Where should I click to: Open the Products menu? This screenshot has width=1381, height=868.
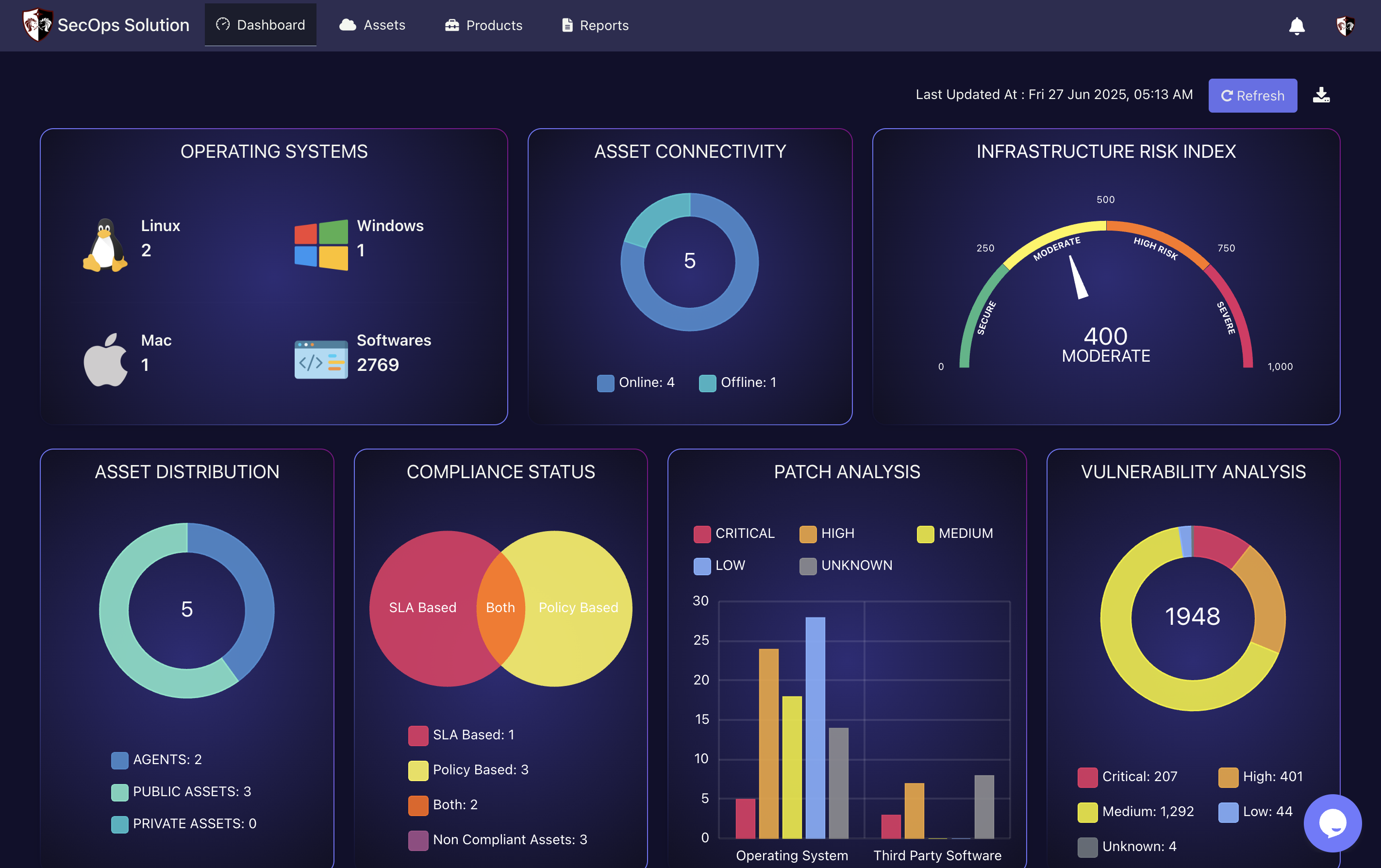pos(483,25)
